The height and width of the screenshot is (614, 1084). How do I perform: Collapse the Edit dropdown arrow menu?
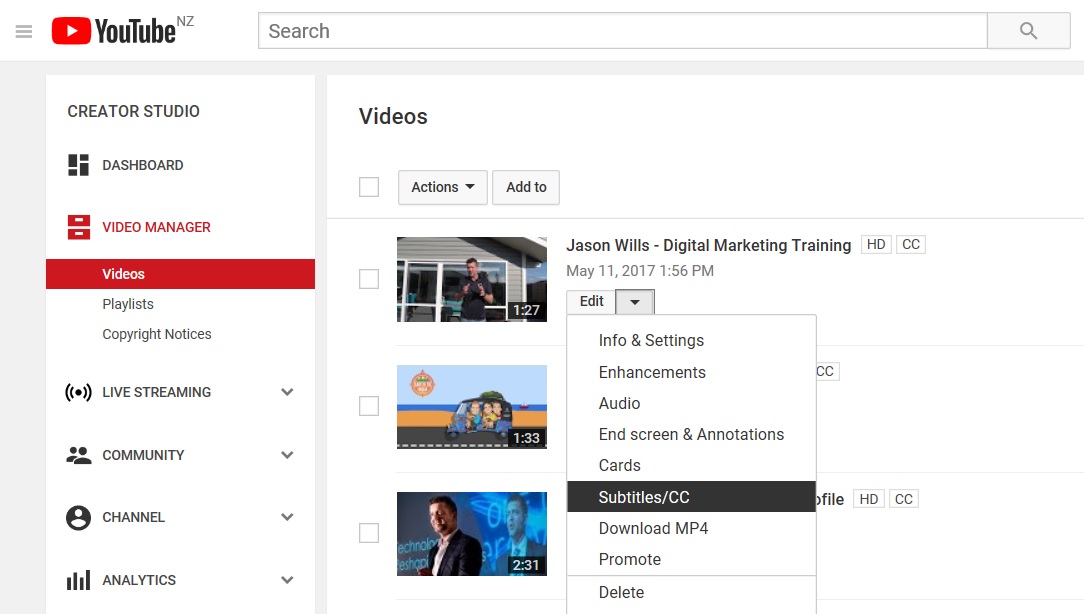tap(635, 301)
